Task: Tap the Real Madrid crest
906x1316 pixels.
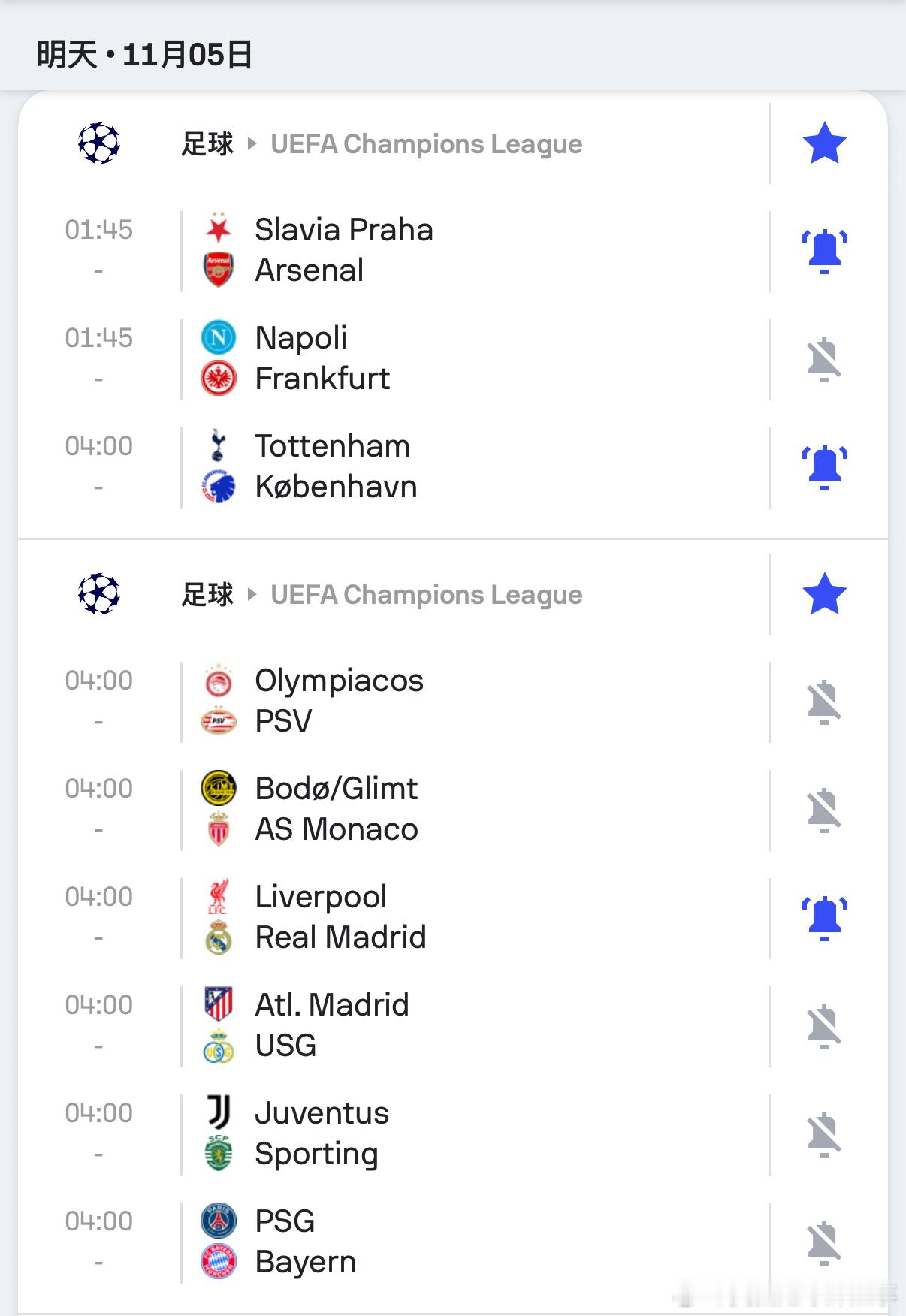Action: coord(219,937)
